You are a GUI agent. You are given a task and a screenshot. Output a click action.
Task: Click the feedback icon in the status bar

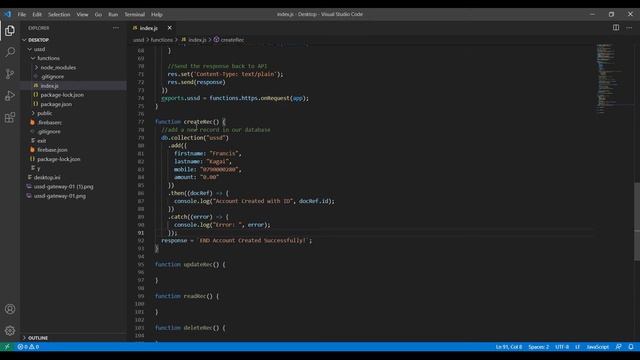(618, 347)
